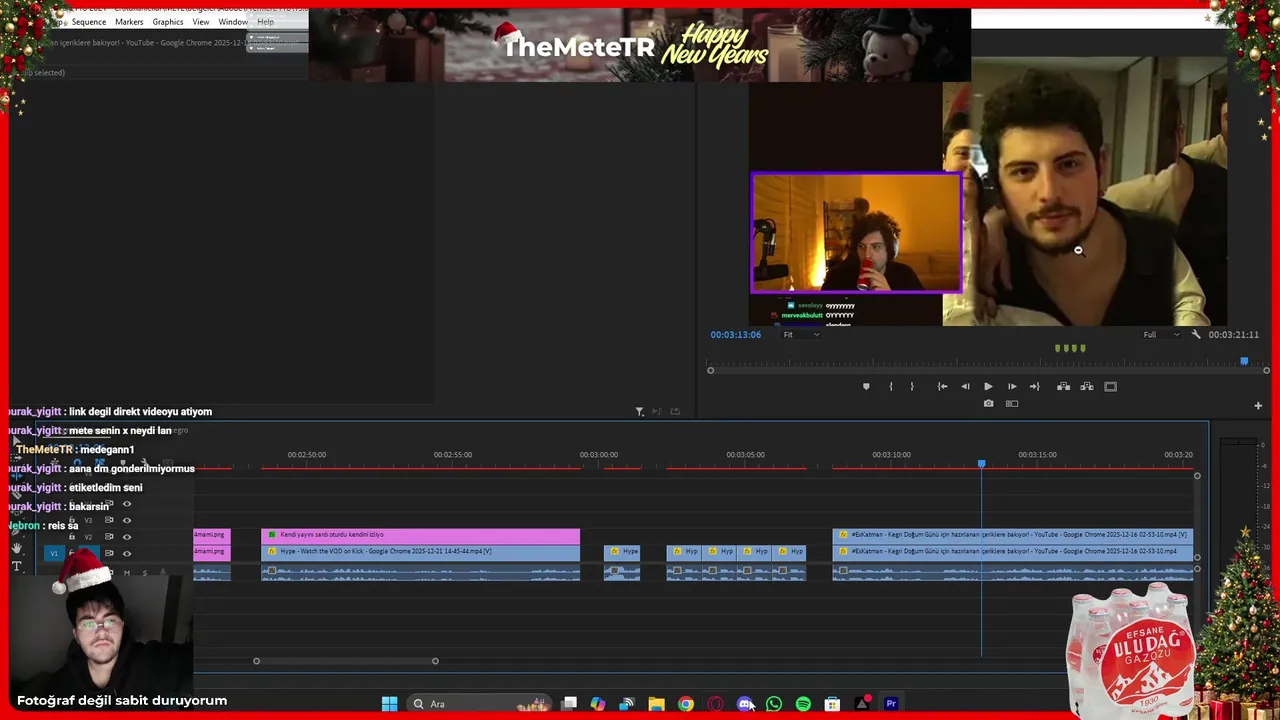The image size is (1280, 720).
Task: Toggle sync lock on track V3
Action: click(x=109, y=520)
